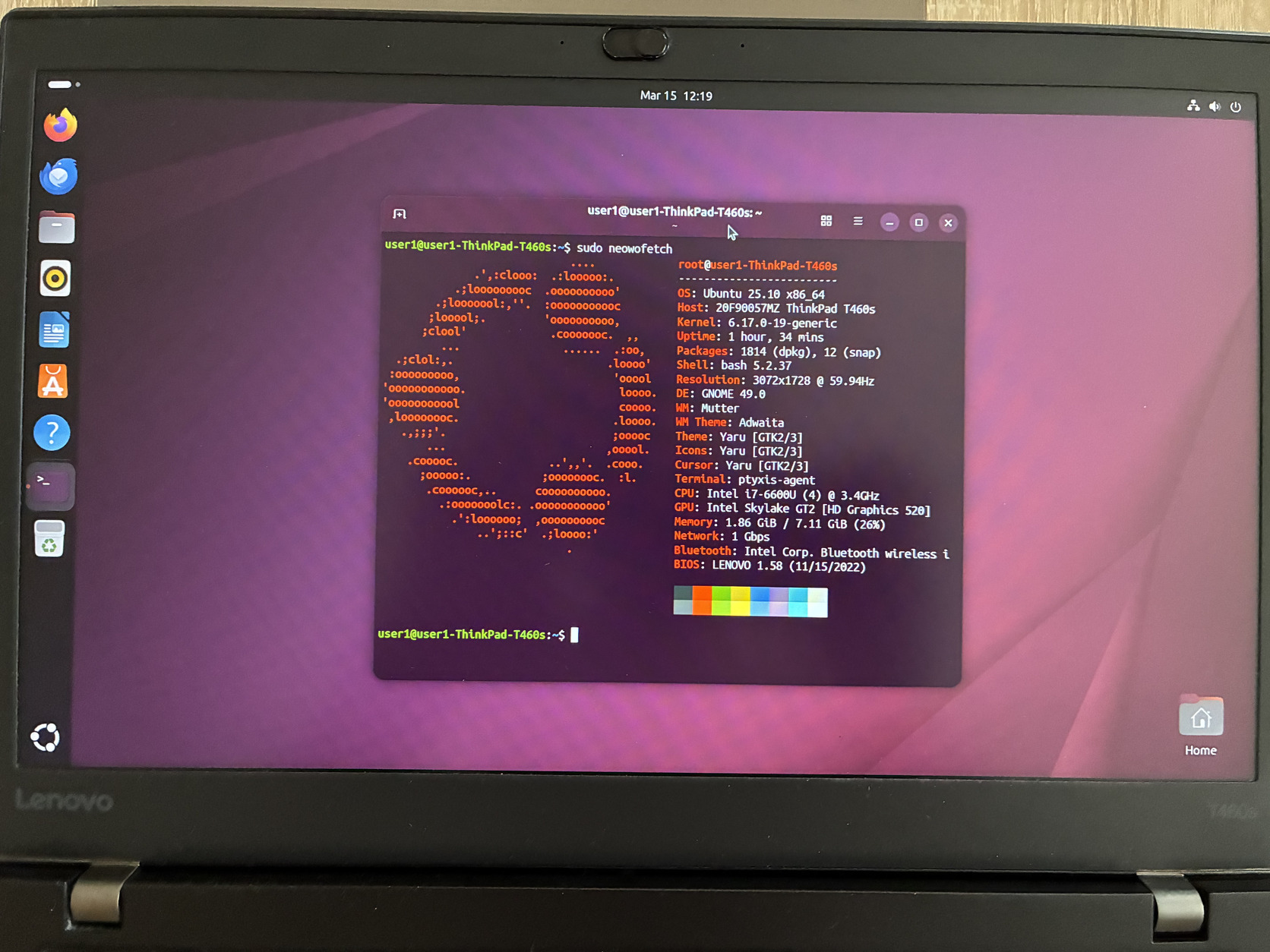Viewport: 1270px width, 952px height.
Task: Maximize the terminal window
Action: click(x=918, y=222)
